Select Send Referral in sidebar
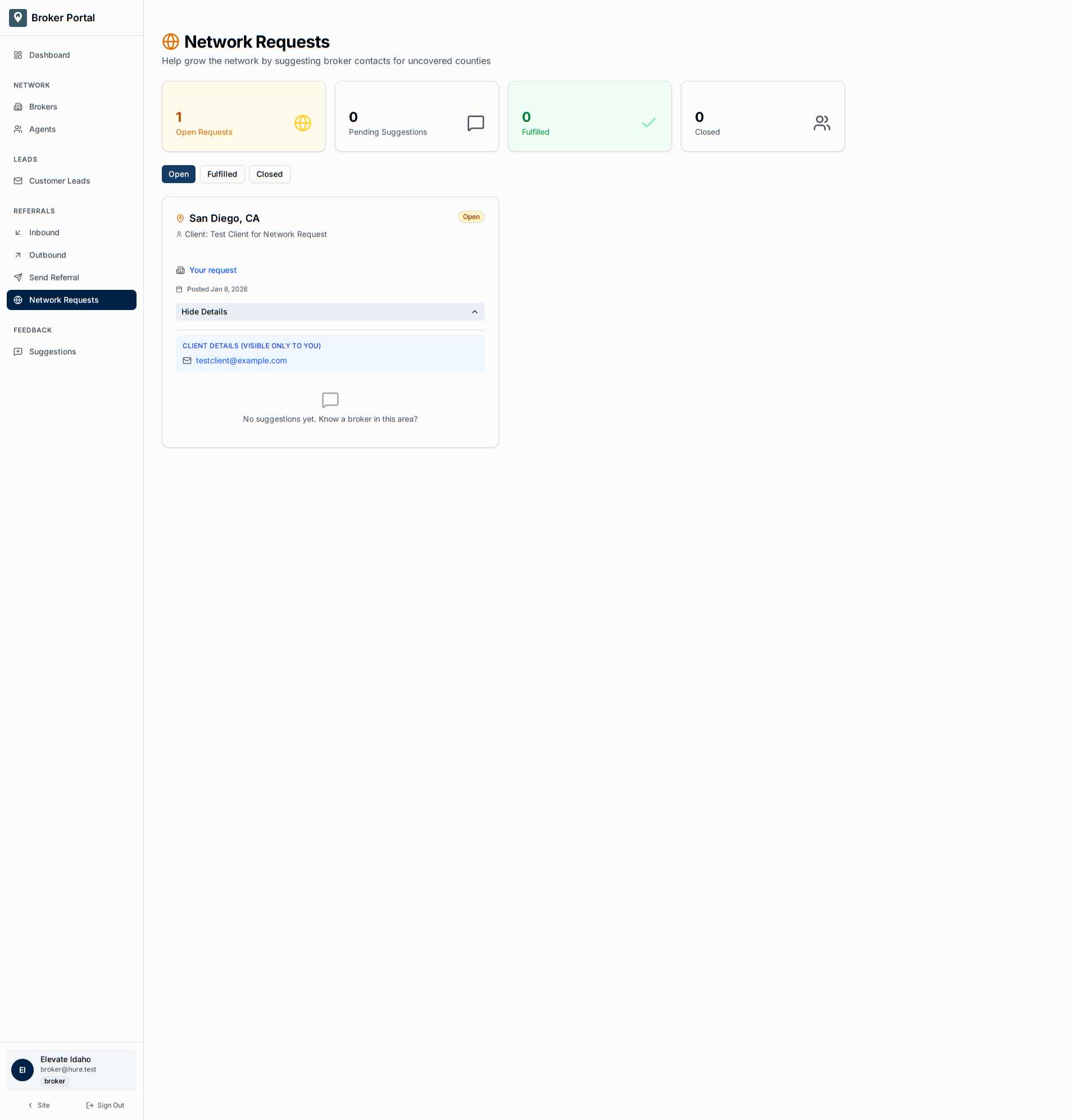 click(54, 277)
